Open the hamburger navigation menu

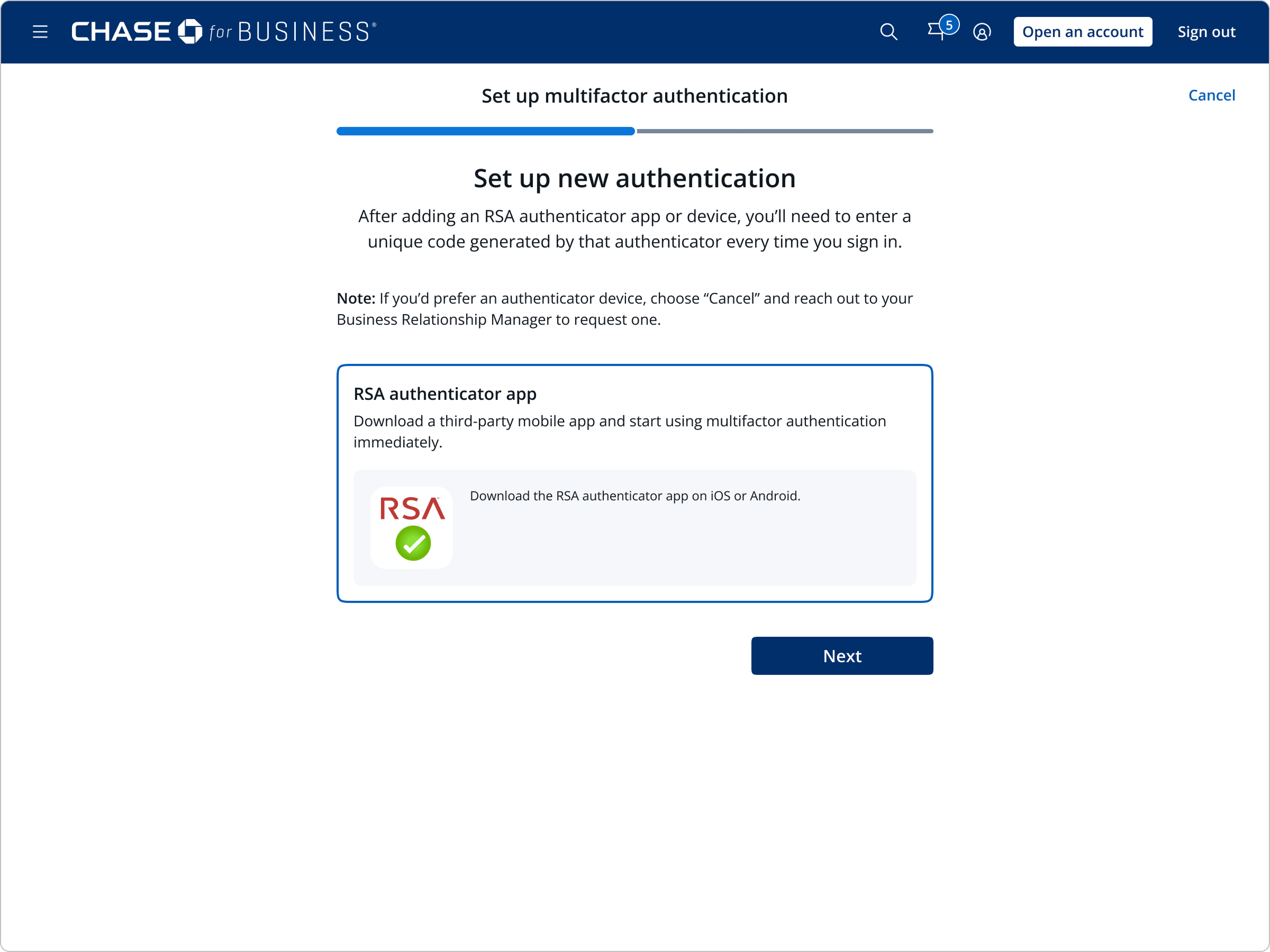coord(40,32)
